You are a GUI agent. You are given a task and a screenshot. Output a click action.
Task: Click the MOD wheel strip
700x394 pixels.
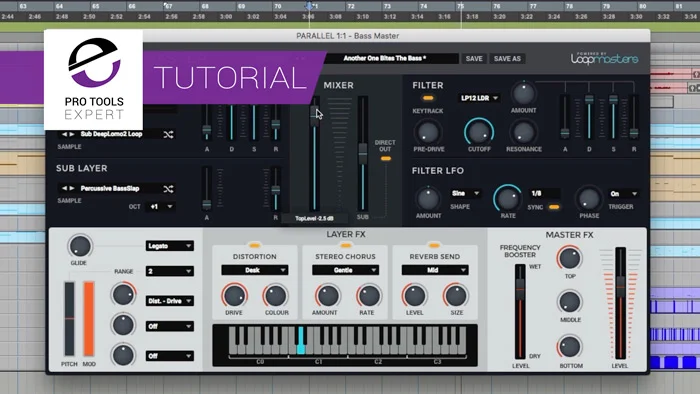(89, 319)
